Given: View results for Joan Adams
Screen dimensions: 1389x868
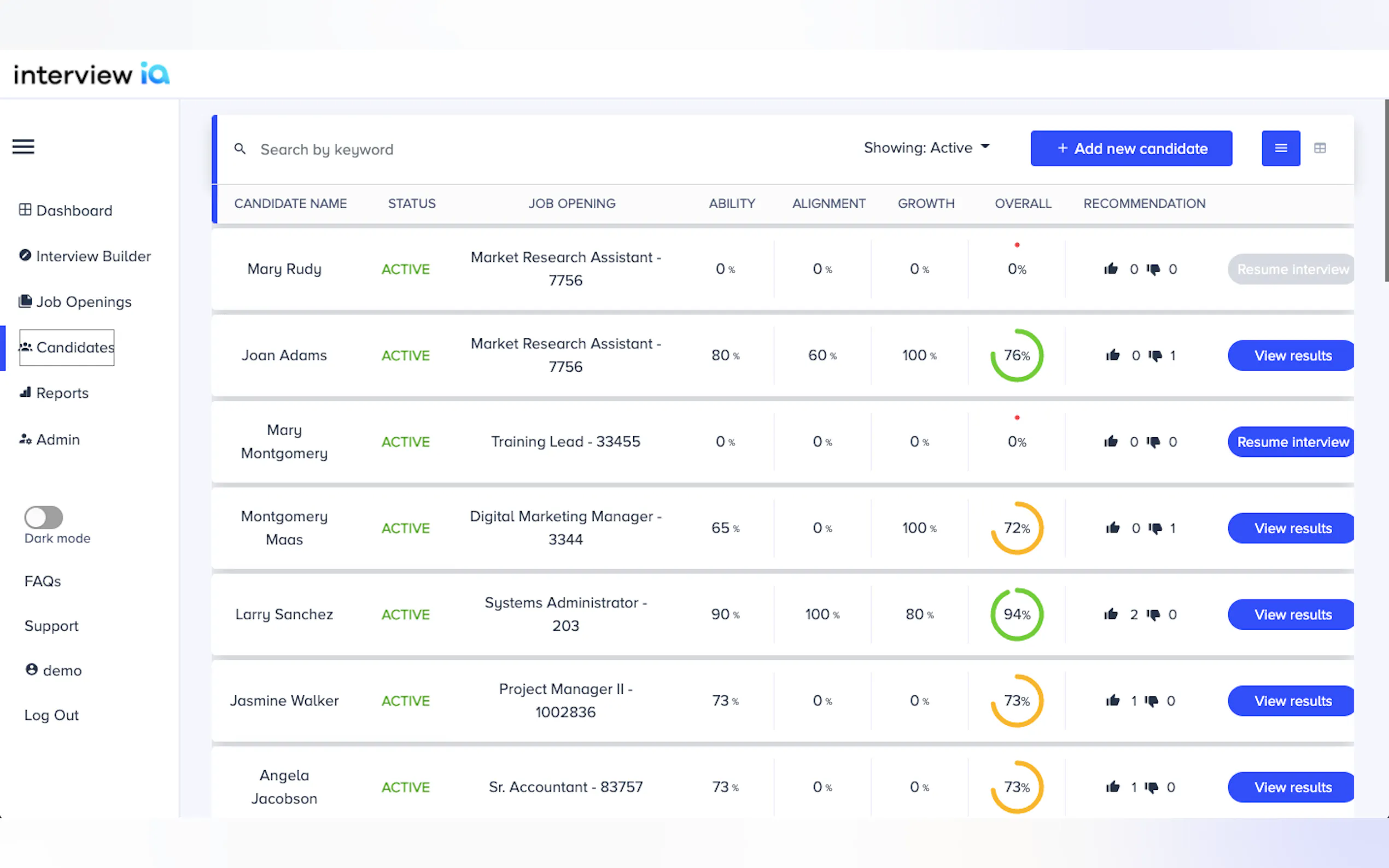Looking at the screenshot, I should click(1292, 356).
